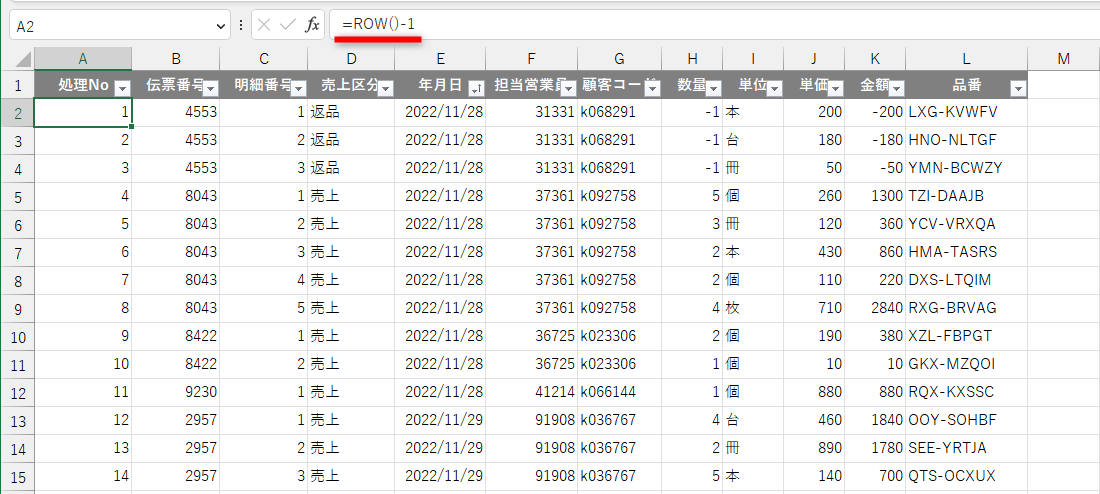The width and height of the screenshot is (1100, 494).
Task: Select 明細番号 cell showing 5 in row 9
Action: point(264,309)
